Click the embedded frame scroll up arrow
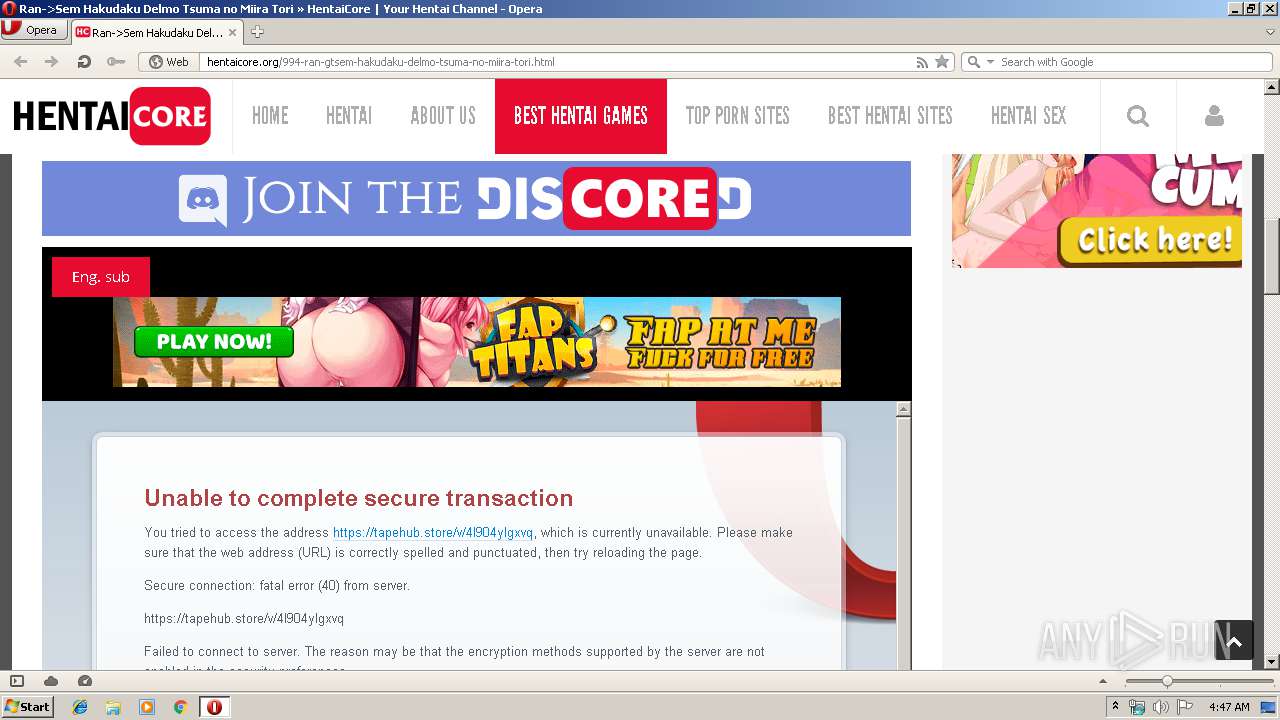This screenshot has width=1280, height=720. [904, 409]
